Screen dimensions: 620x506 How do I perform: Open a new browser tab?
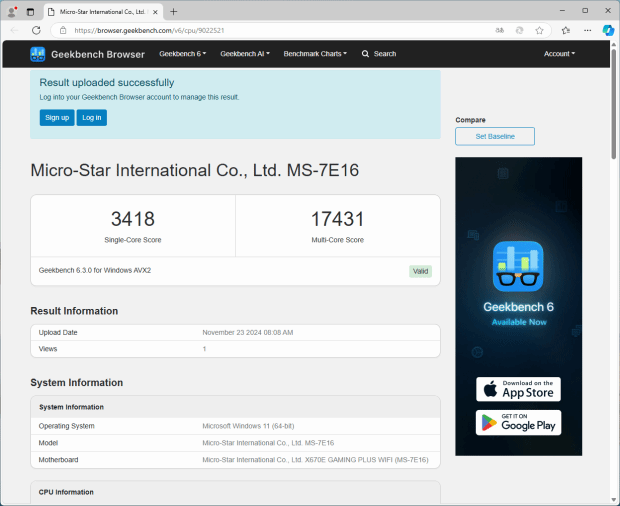[174, 12]
